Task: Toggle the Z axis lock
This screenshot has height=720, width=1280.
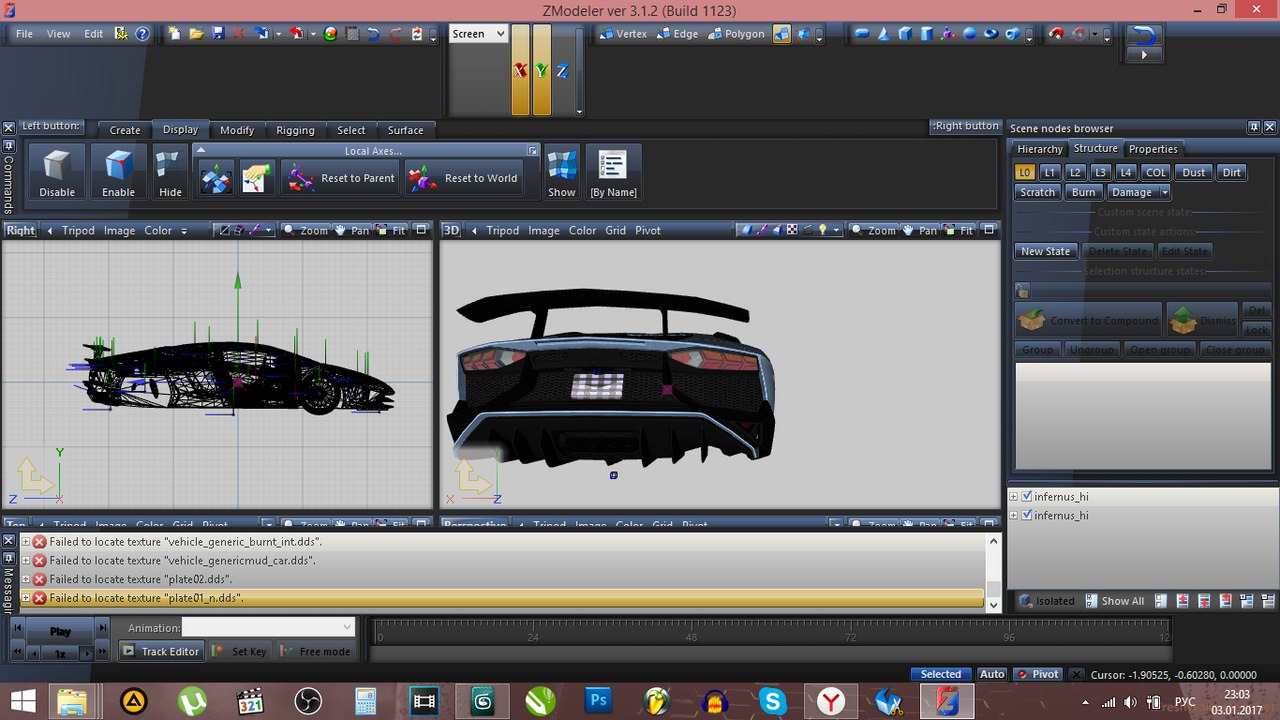Action: [562, 70]
